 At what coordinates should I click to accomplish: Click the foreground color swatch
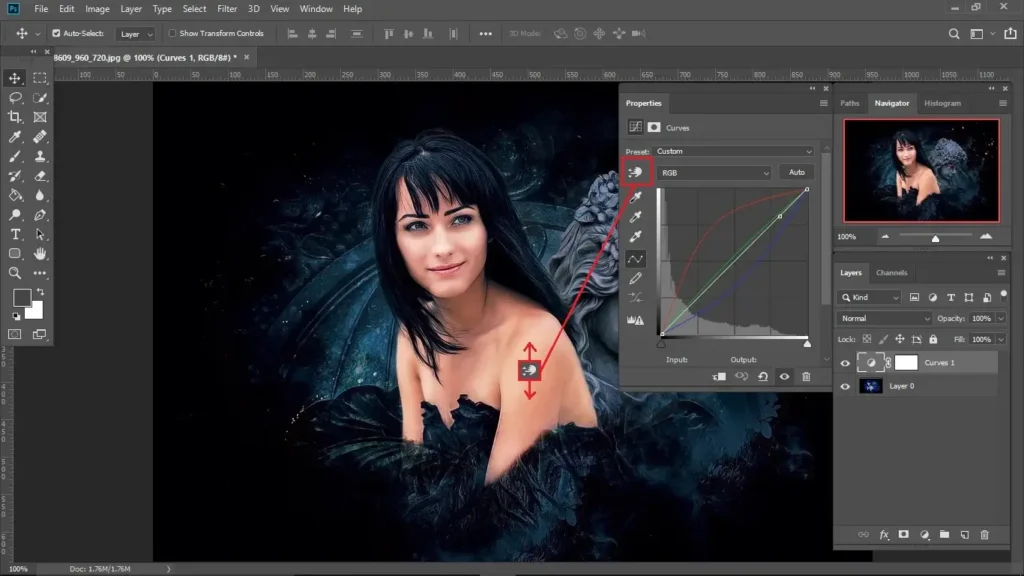[22, 298]
